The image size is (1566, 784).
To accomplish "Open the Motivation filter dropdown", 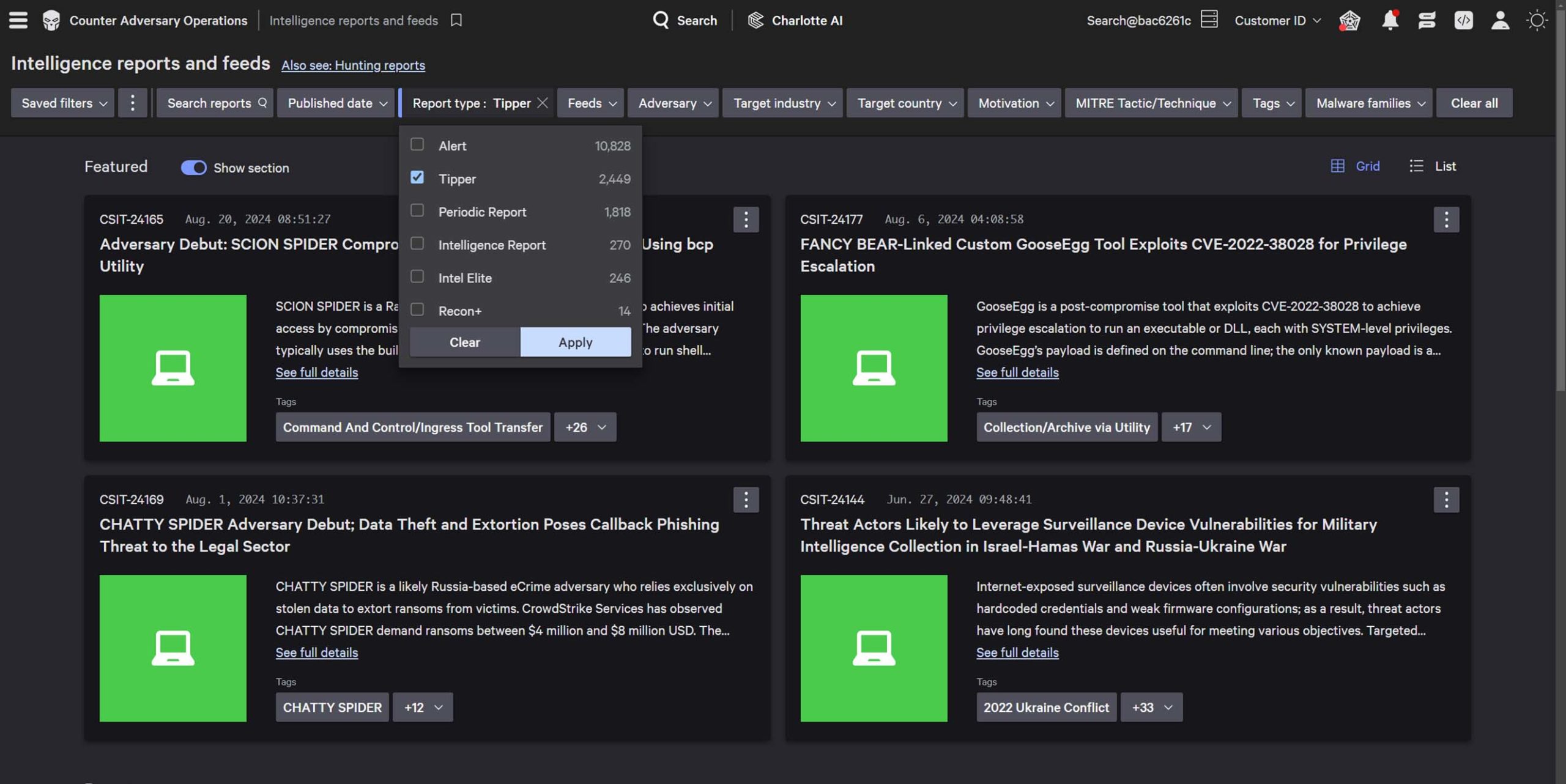I will pos(1014,103).
